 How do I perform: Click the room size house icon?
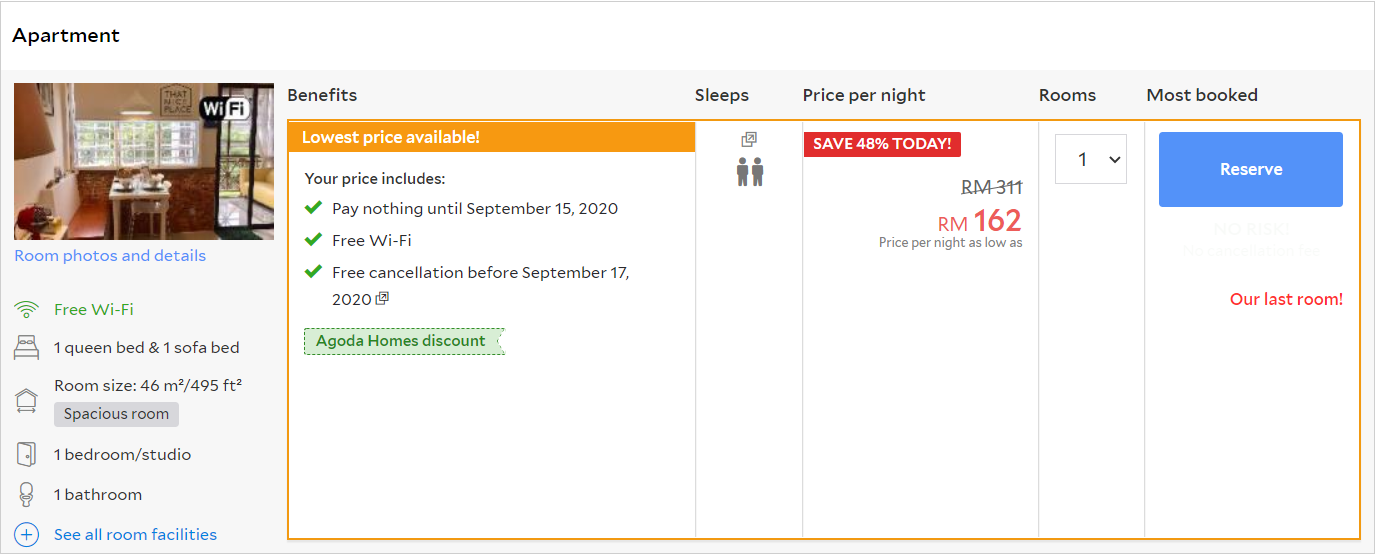pos(27,401)
